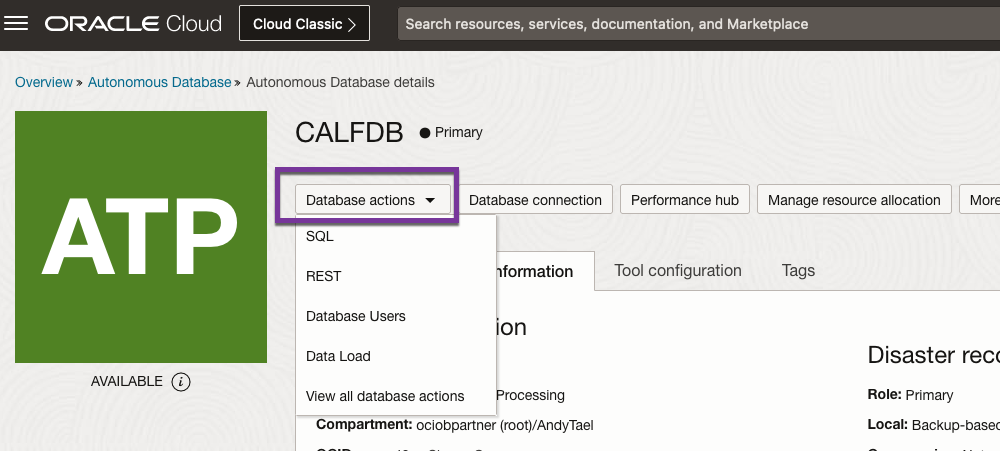Click the AVAILABLE status info icon
Image resolution: width=1000 pixels, height=451 pixels.
coord(180,381)
